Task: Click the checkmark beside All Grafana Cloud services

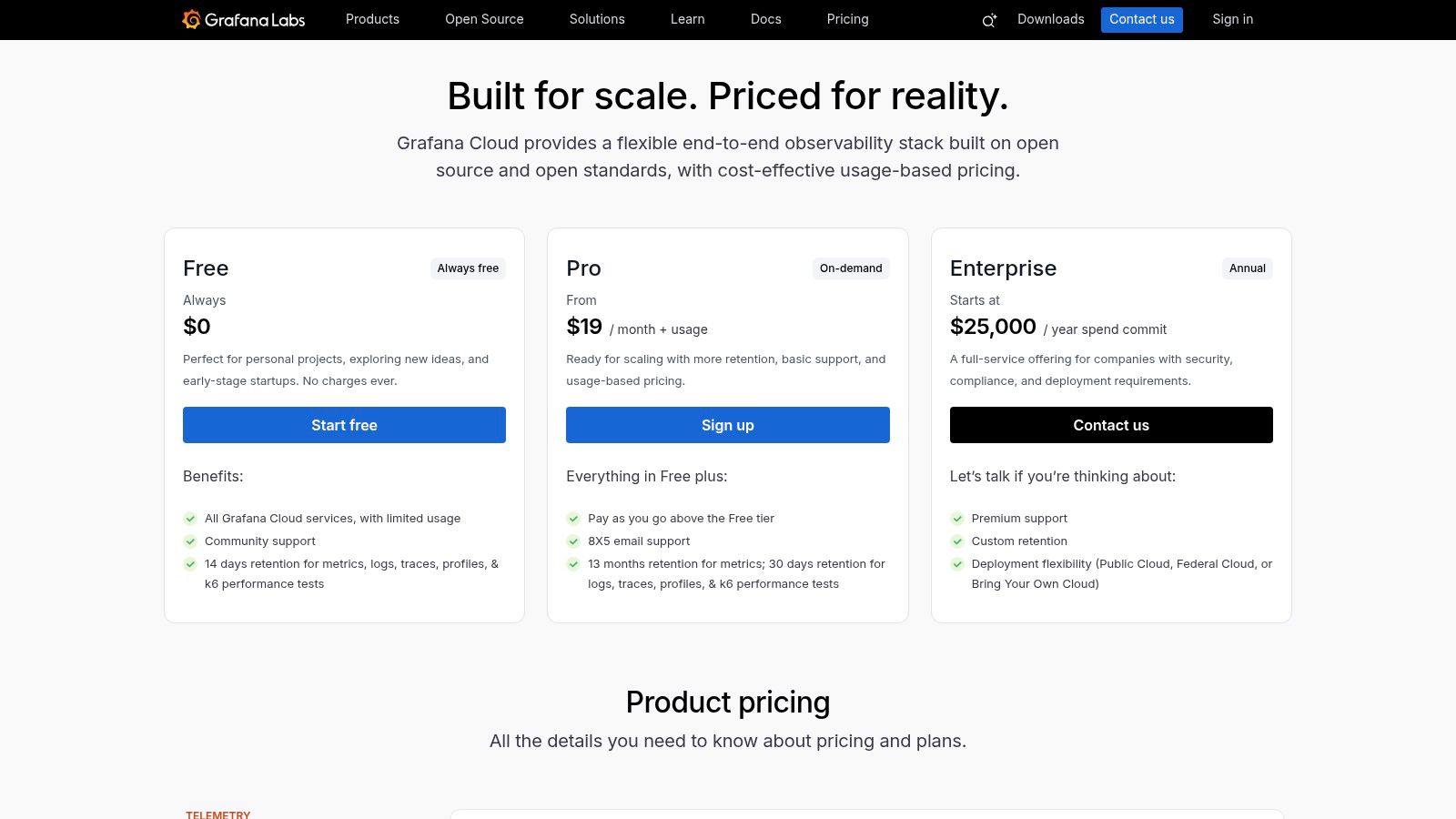Action: (x=190, y=519)
